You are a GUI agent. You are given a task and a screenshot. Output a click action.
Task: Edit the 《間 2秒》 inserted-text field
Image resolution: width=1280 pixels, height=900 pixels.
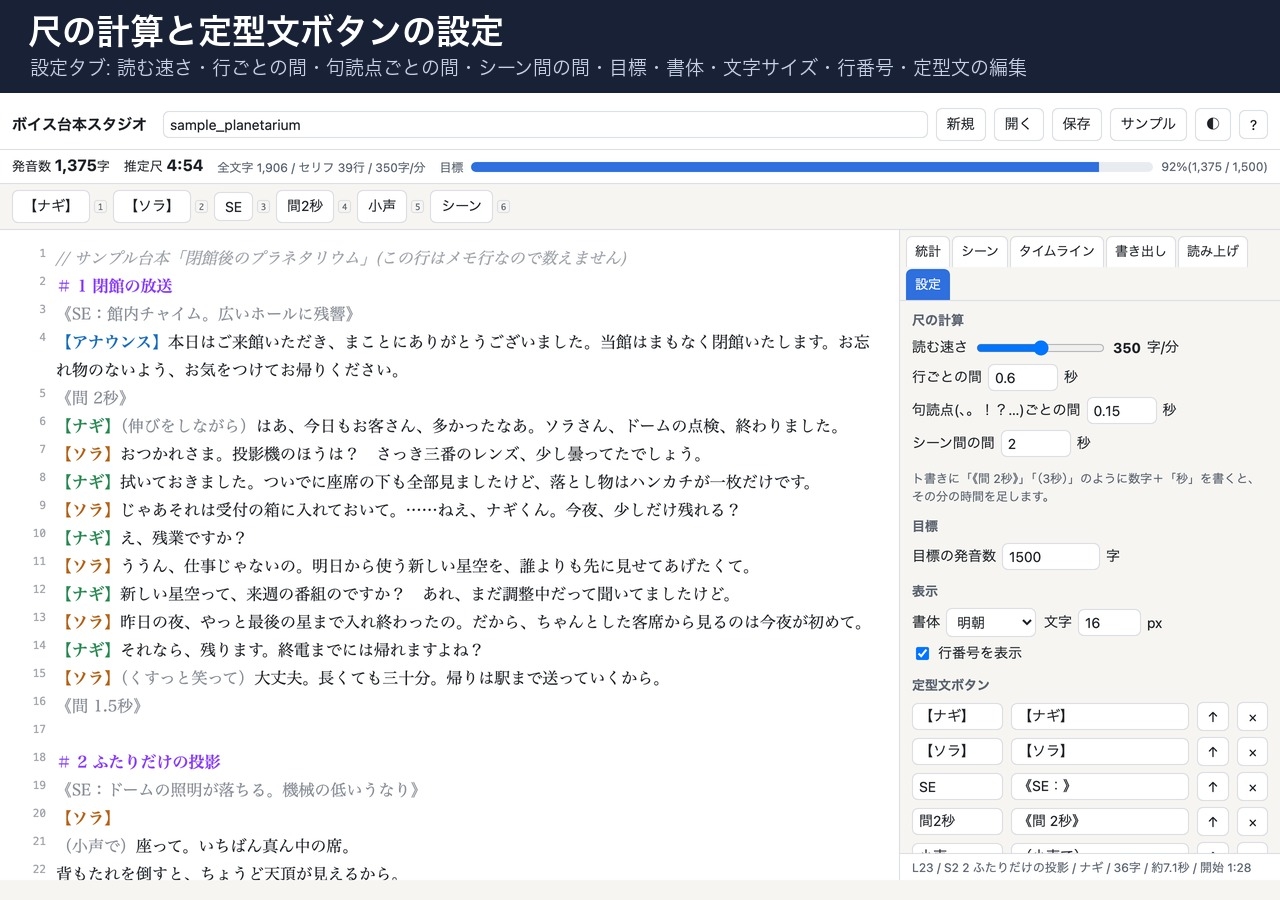pos(1099,822)
